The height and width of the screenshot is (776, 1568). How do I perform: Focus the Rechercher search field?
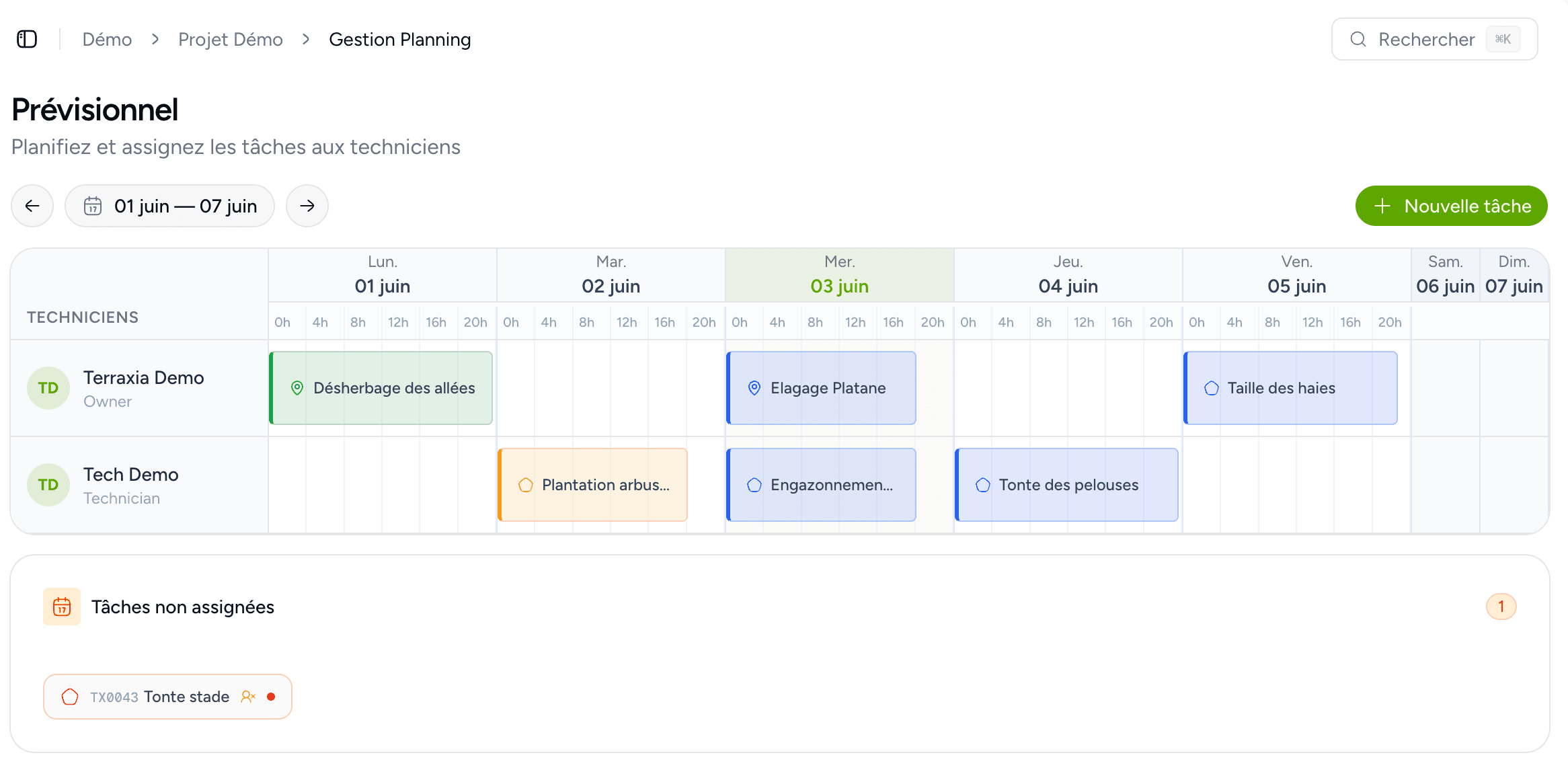[x=1434, y=39]
